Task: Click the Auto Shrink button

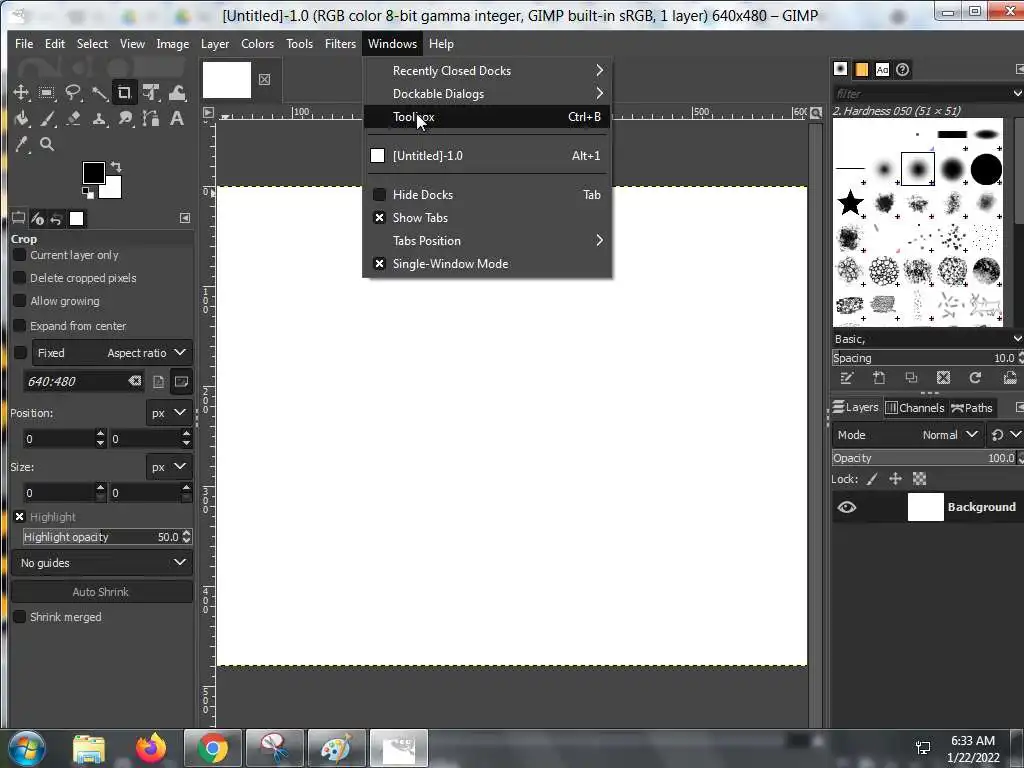Action: [x=102, y=592]
